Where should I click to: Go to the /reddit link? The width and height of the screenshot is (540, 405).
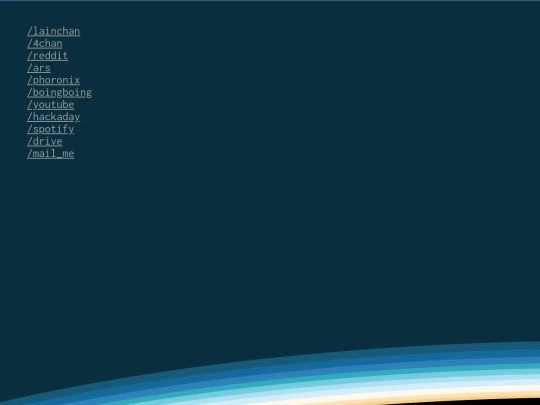pos(48,56)
